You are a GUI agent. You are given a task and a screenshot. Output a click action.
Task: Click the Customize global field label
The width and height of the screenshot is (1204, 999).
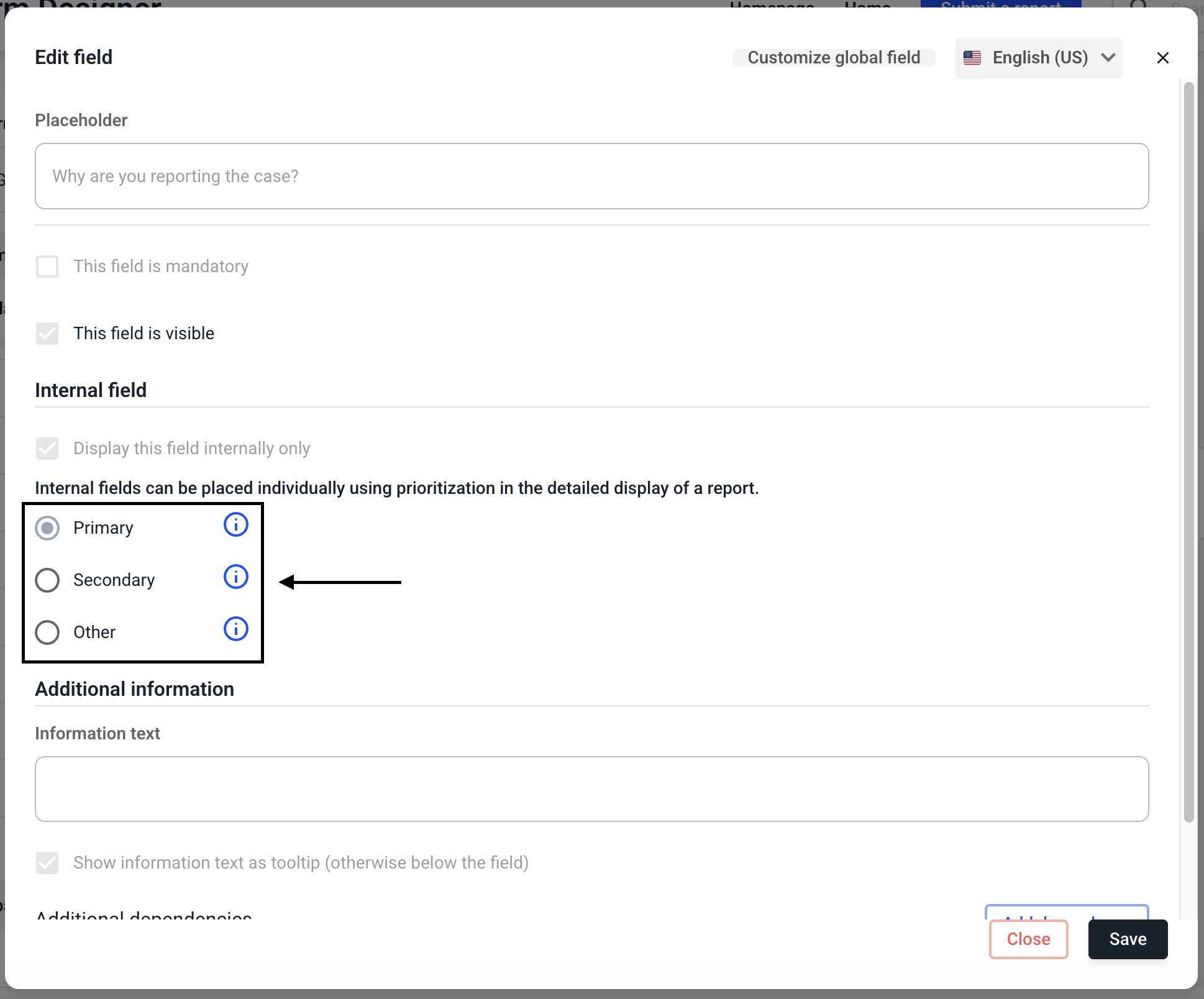pos(833,58)
